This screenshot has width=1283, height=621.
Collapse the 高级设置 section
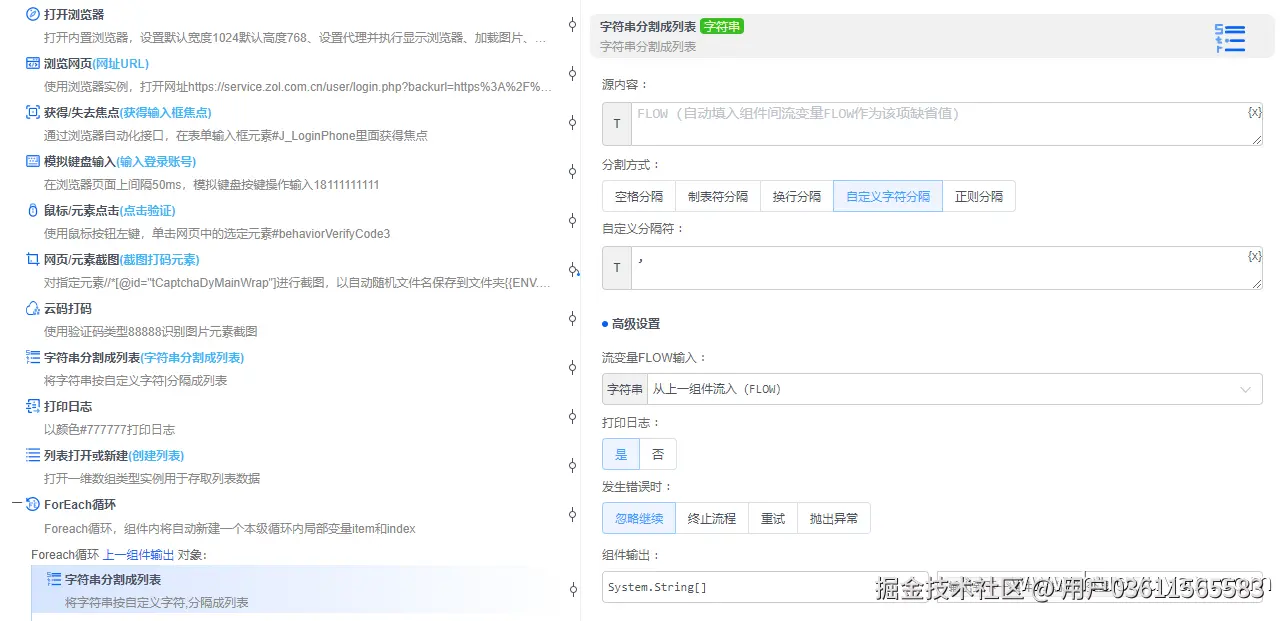[631, 324]
